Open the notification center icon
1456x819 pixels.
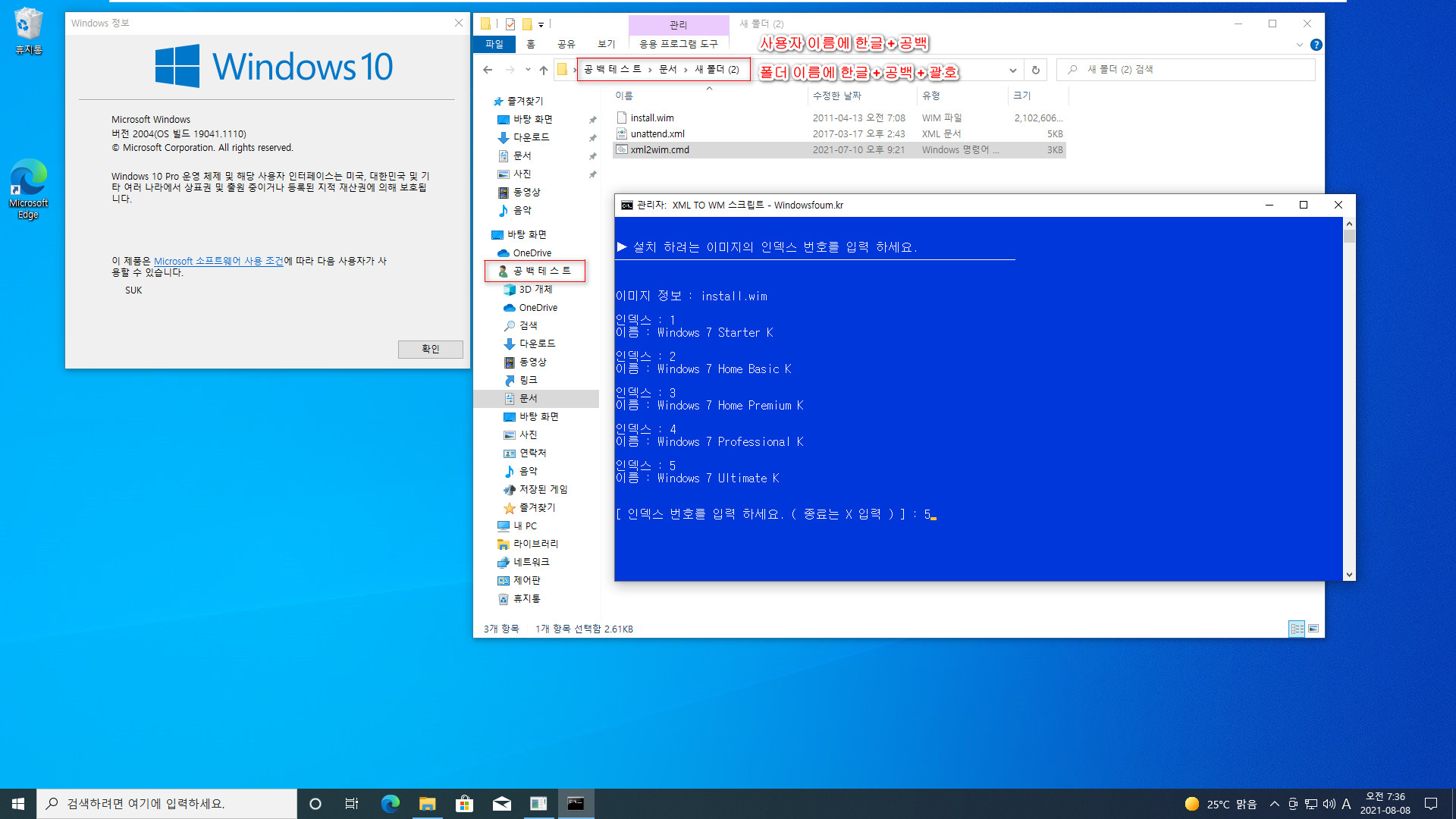coord(1431,804)
